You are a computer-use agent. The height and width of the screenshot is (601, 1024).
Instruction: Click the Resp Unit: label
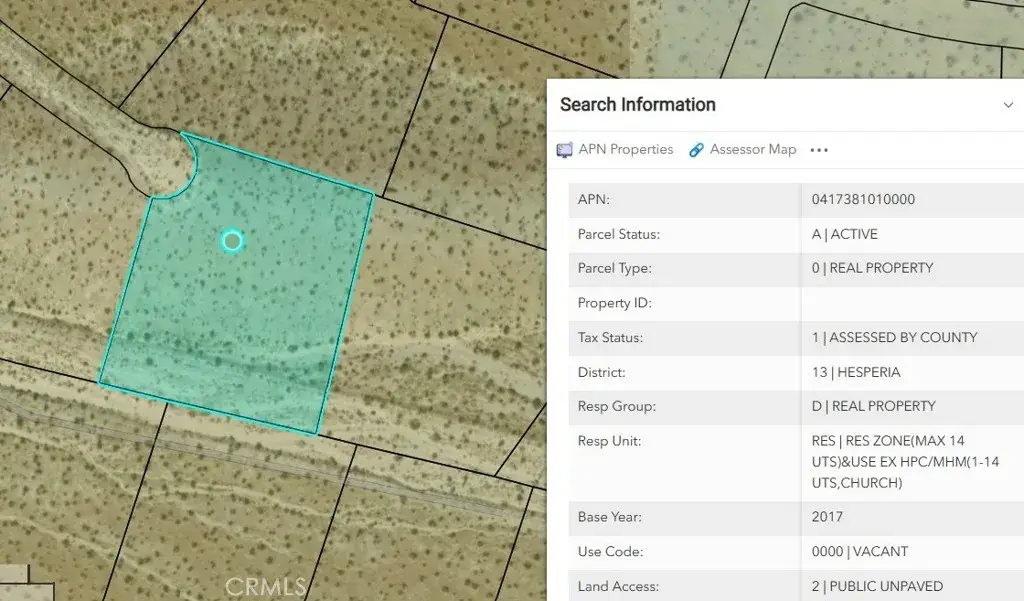pos(609,440)
